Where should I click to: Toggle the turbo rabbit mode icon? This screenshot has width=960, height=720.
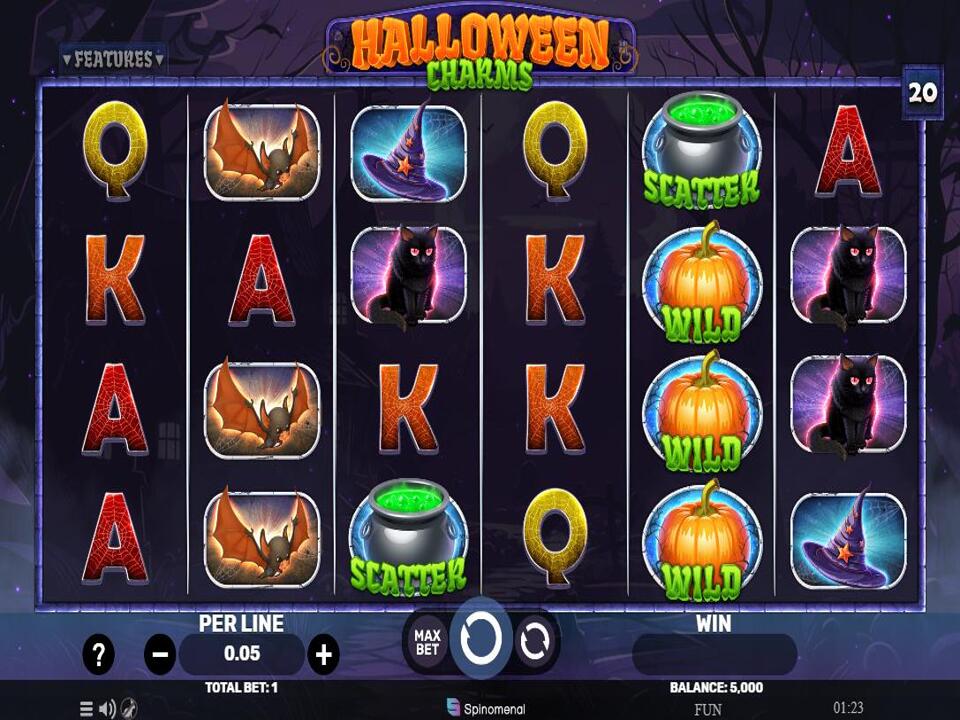coord(129,709)
